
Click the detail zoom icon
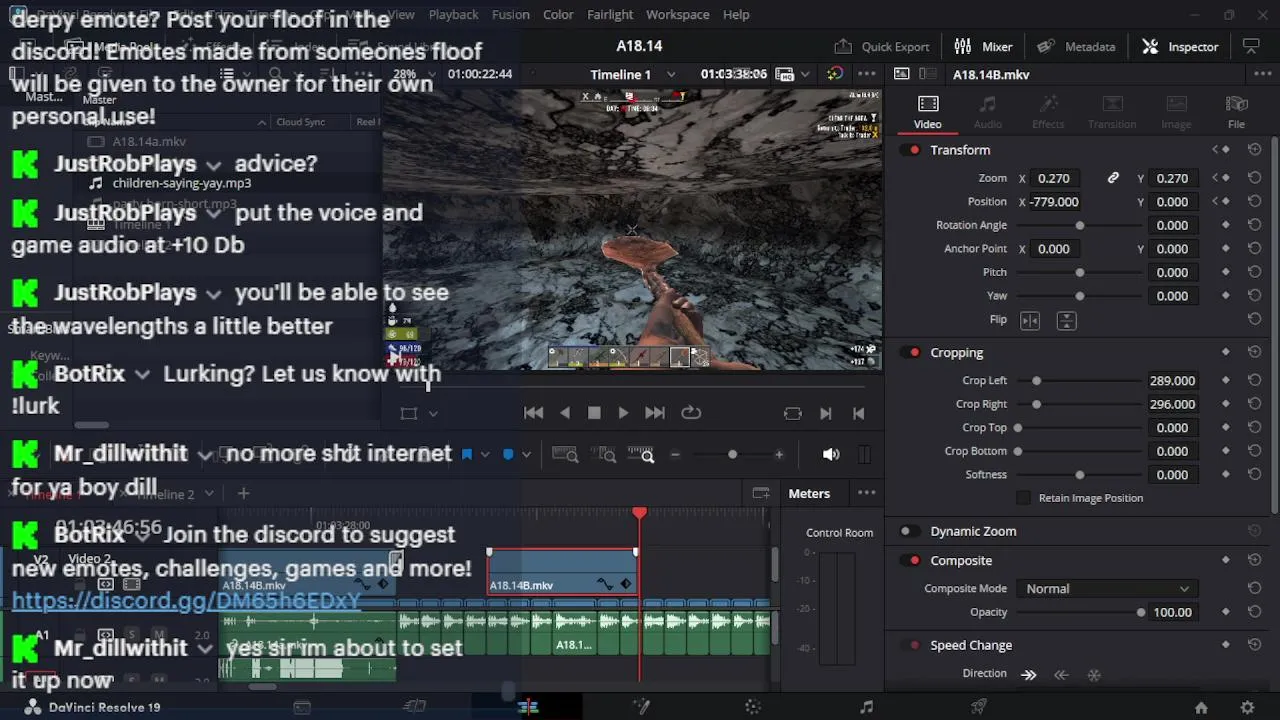point(606,455)
